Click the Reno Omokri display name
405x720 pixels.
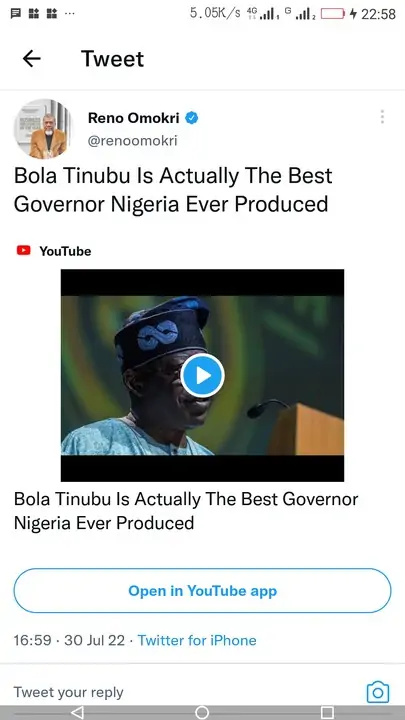[134, 118]
